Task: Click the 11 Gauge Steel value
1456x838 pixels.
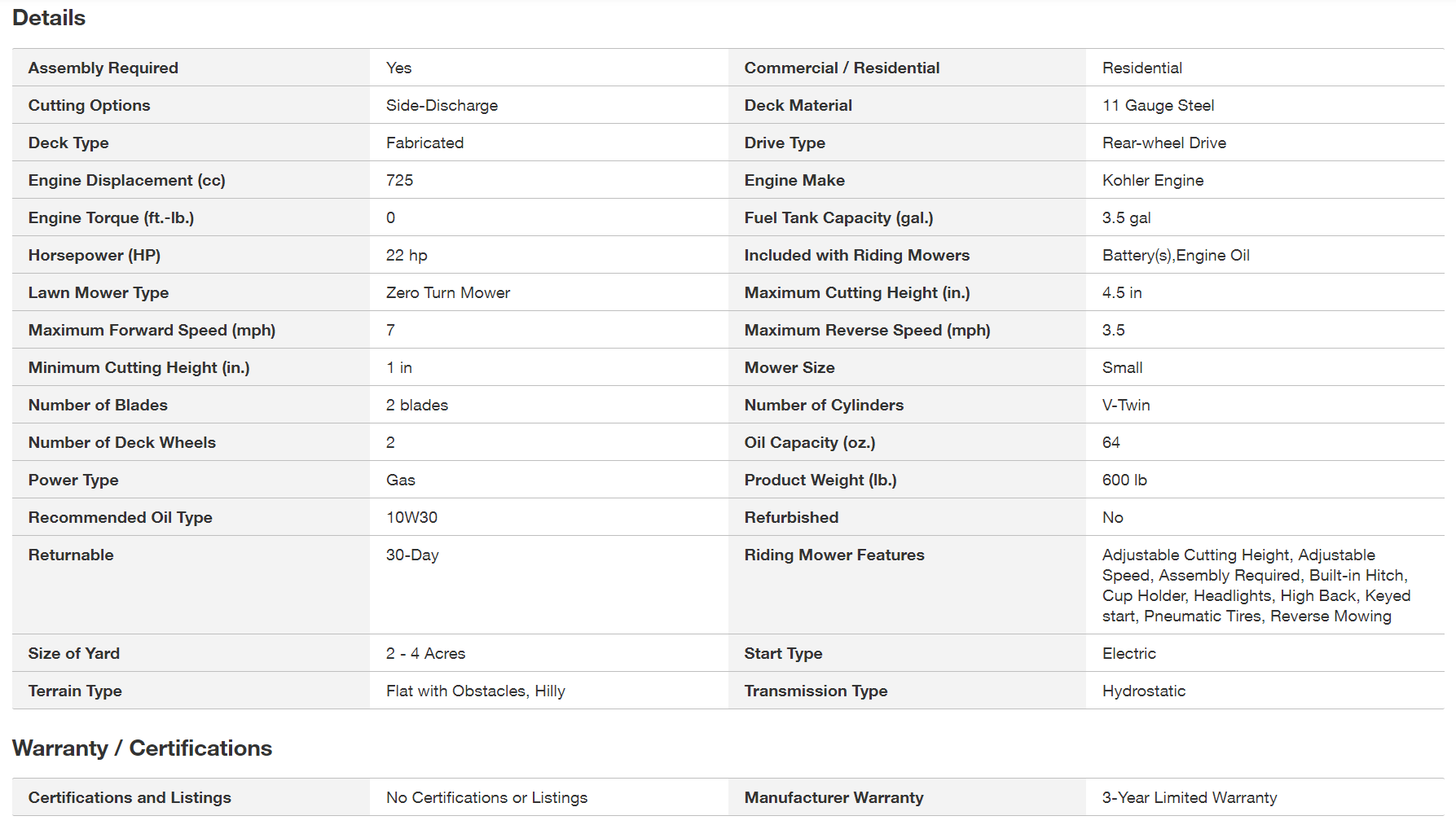Action: pos(1158,105)
